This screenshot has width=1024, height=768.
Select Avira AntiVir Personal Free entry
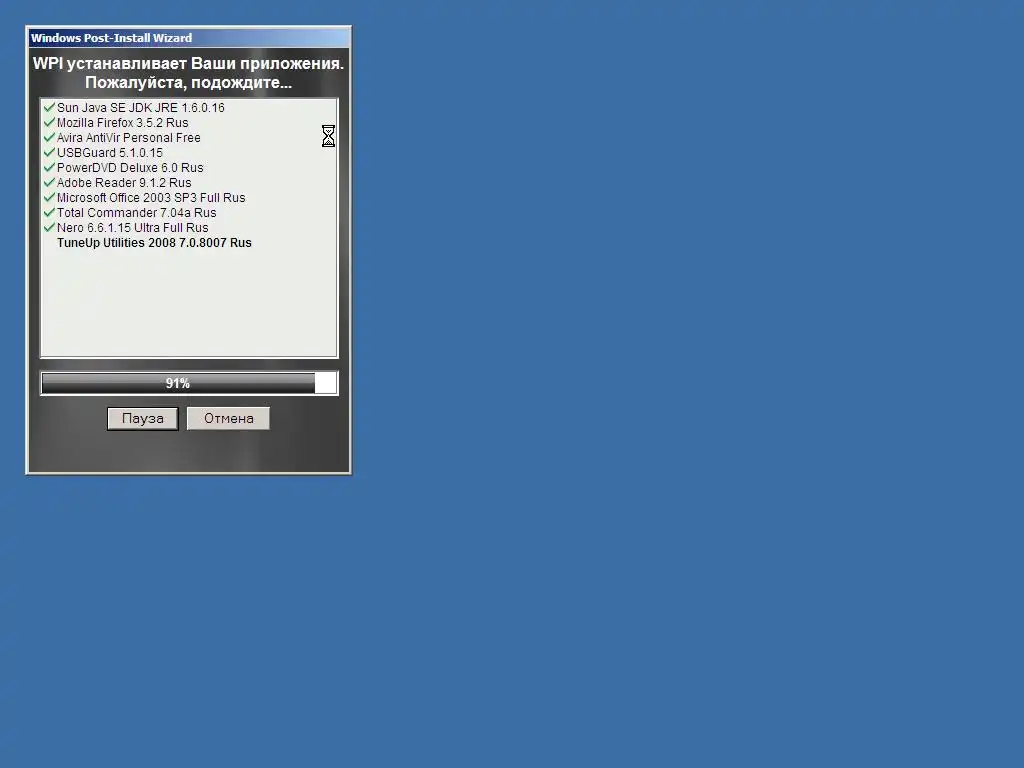129,138
